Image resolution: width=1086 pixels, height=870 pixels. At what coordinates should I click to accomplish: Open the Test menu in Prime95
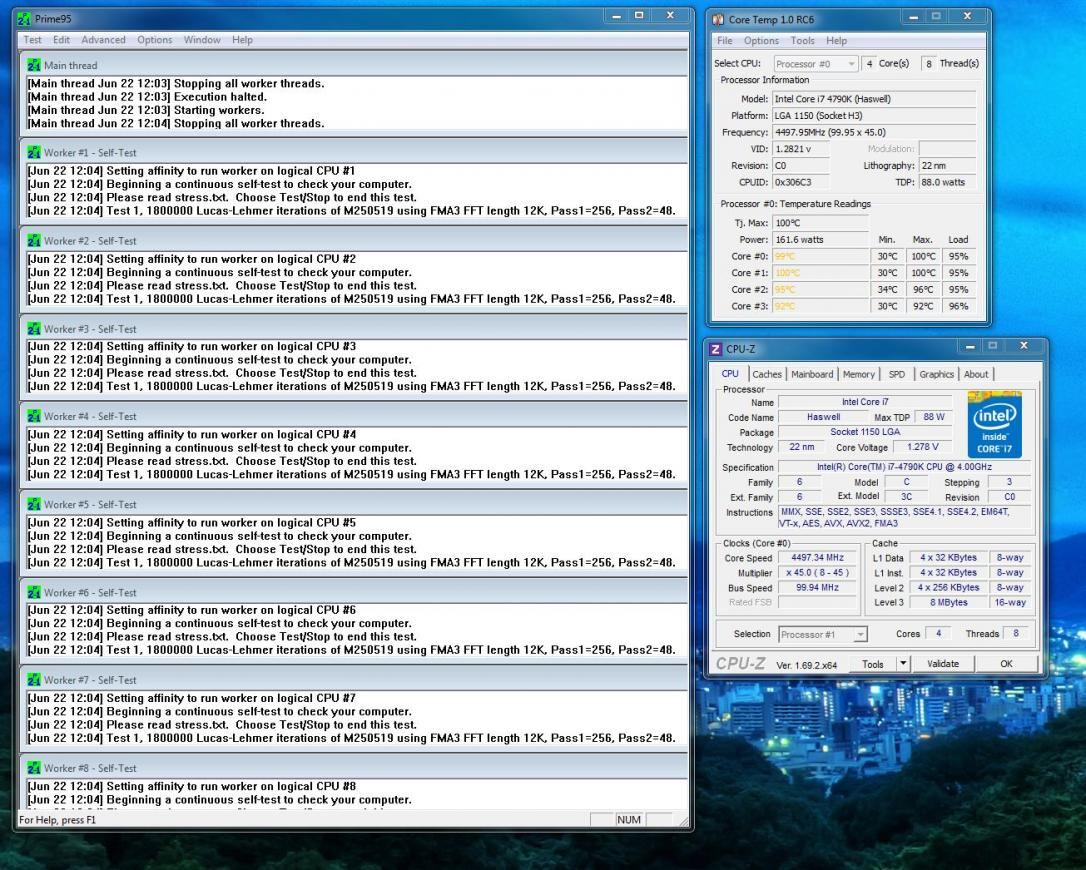[x=33, y=39]
